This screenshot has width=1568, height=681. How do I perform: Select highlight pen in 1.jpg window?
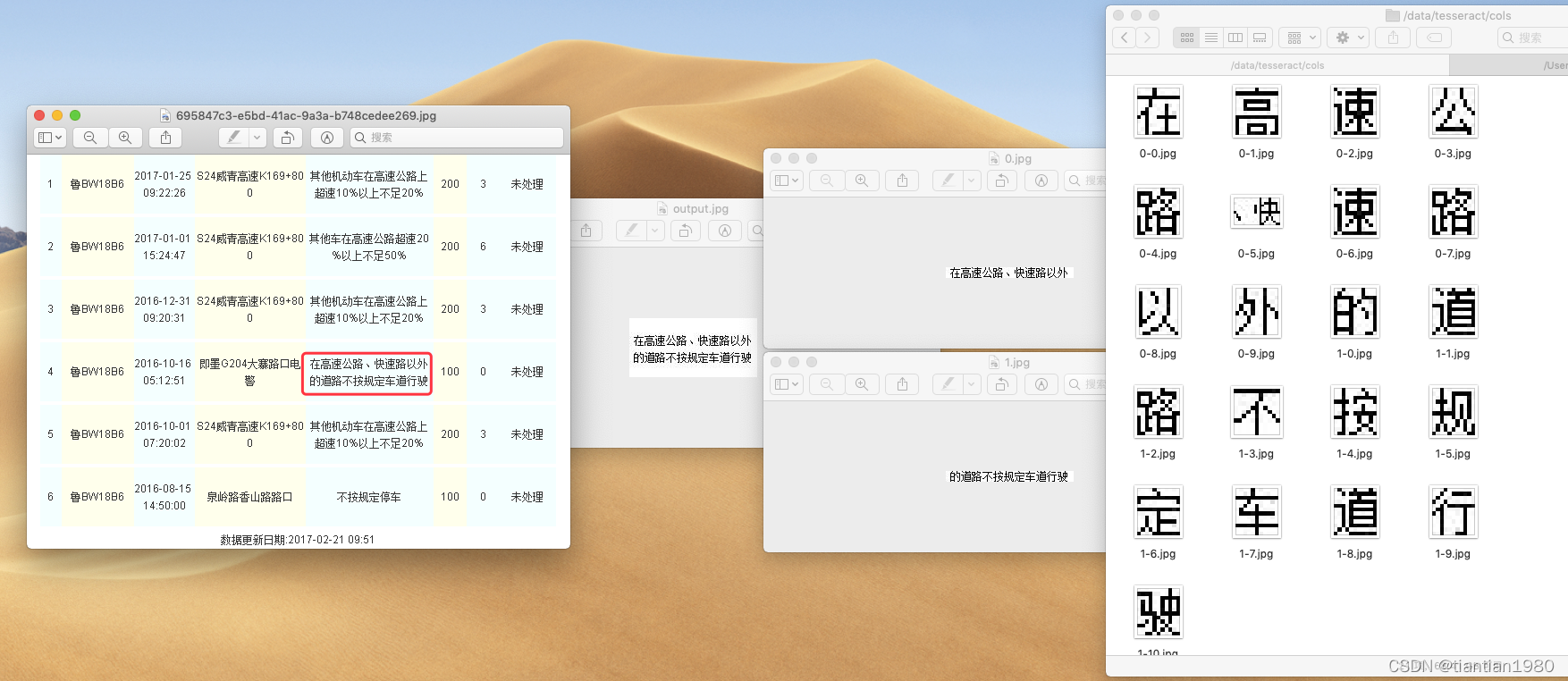947,384
